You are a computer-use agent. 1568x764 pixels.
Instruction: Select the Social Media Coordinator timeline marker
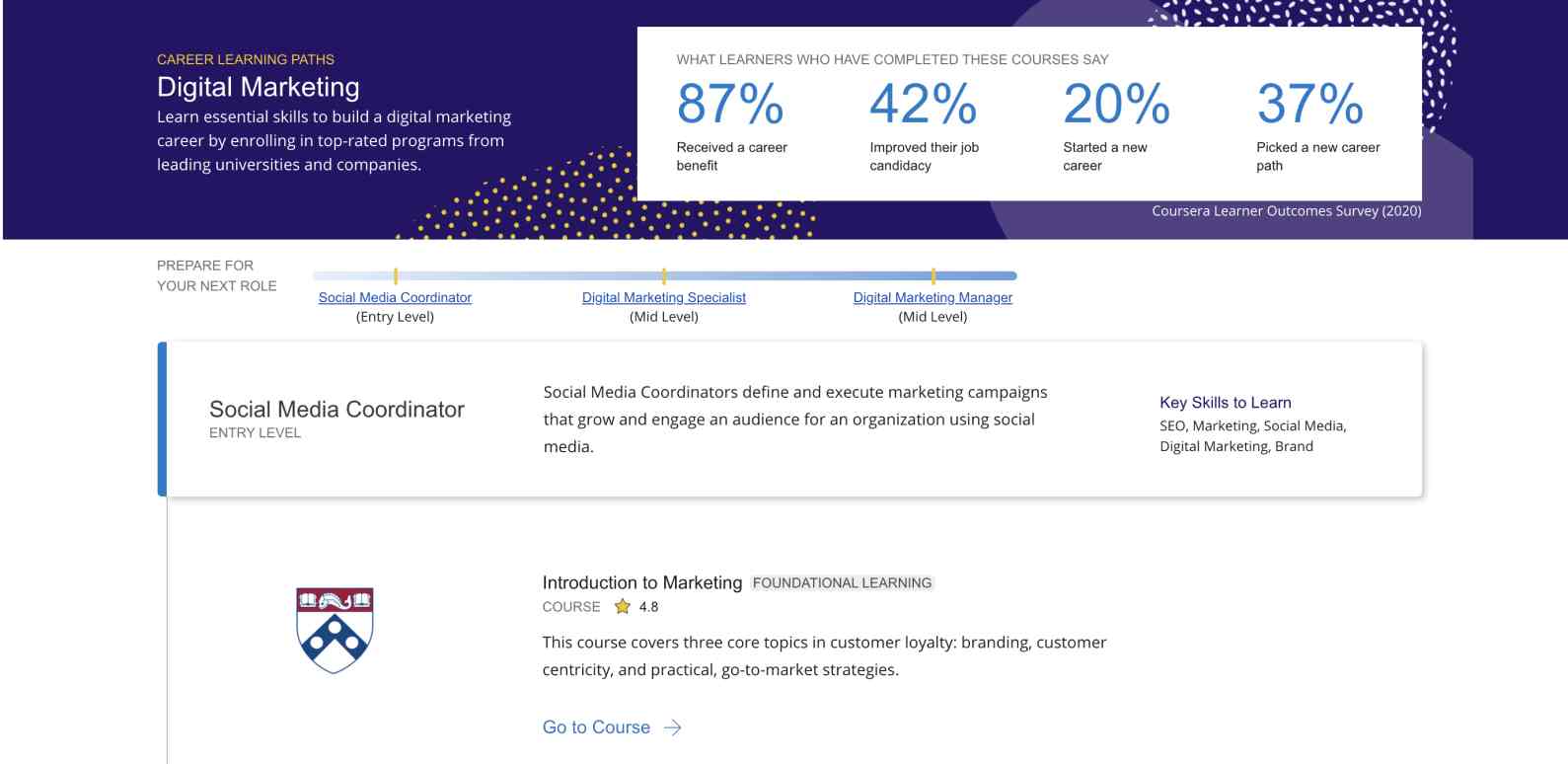tap(395, 276)
